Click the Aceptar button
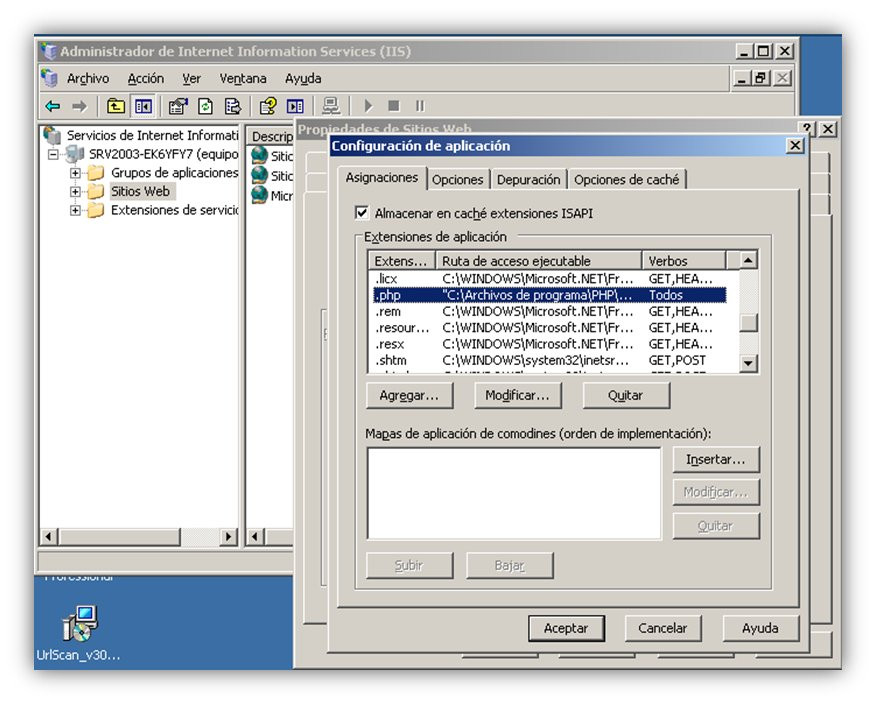876x704 pixels. [566, 629]
